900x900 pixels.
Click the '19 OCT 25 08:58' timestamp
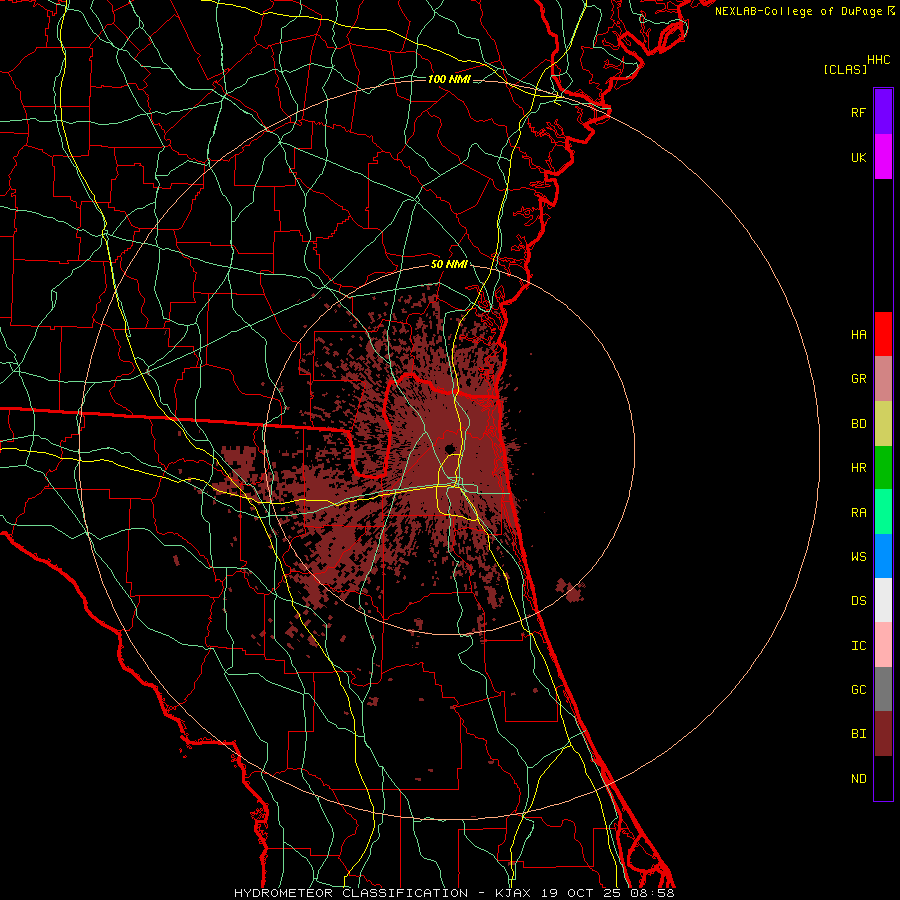point(606,893)
